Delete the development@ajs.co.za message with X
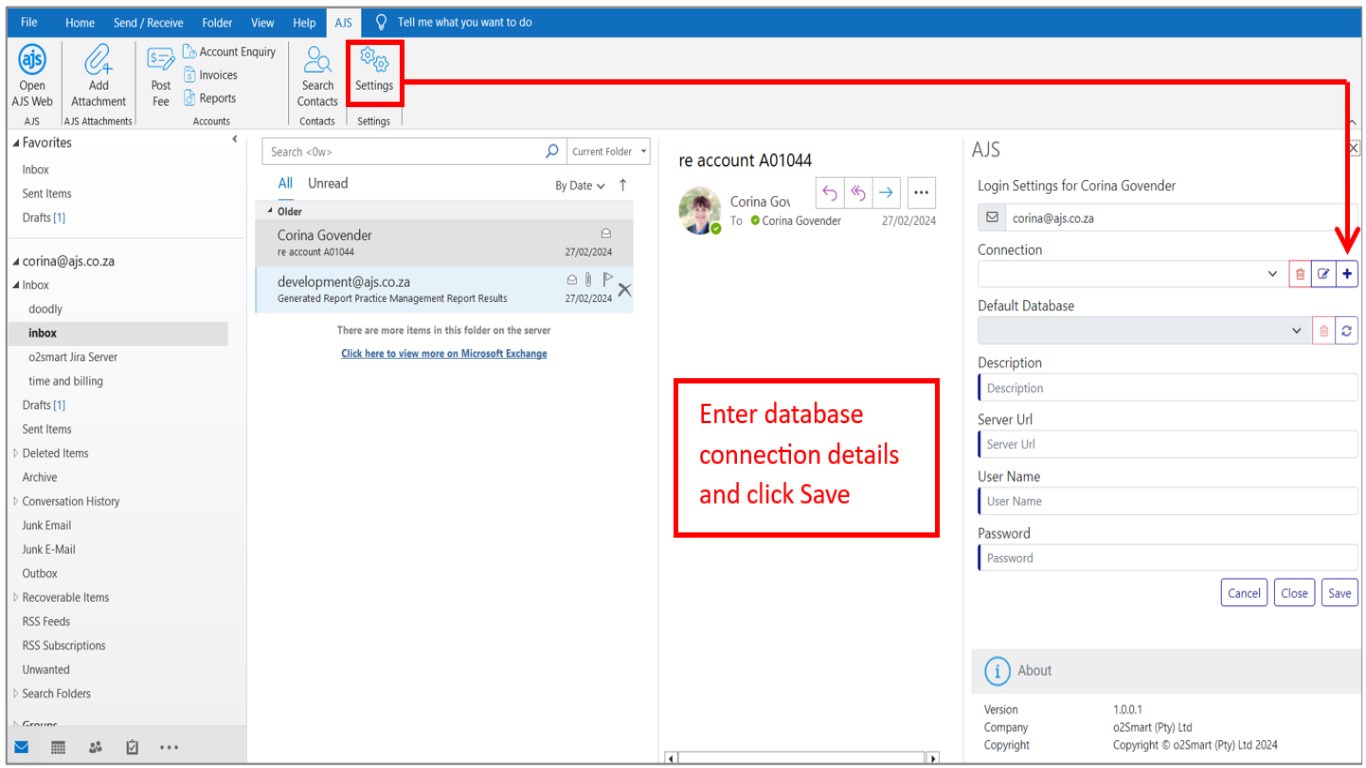 pyautogui.click(x=624, y=290)
